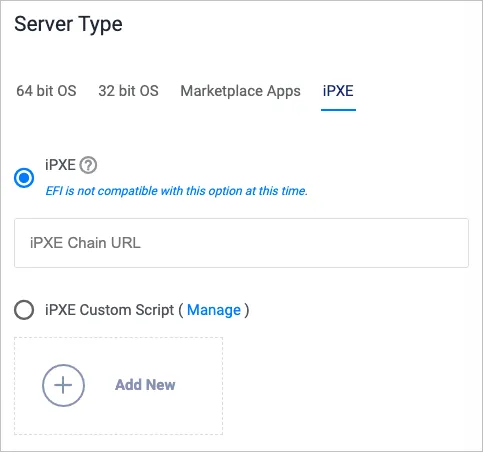Click the EFI compatibility note text
This screenshot has height=452, width=483.
tap(176, 191)
